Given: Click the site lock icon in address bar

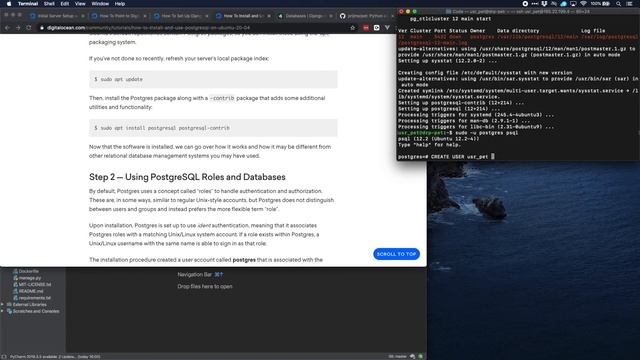Looking at the screenshot, I should (42, 28).
